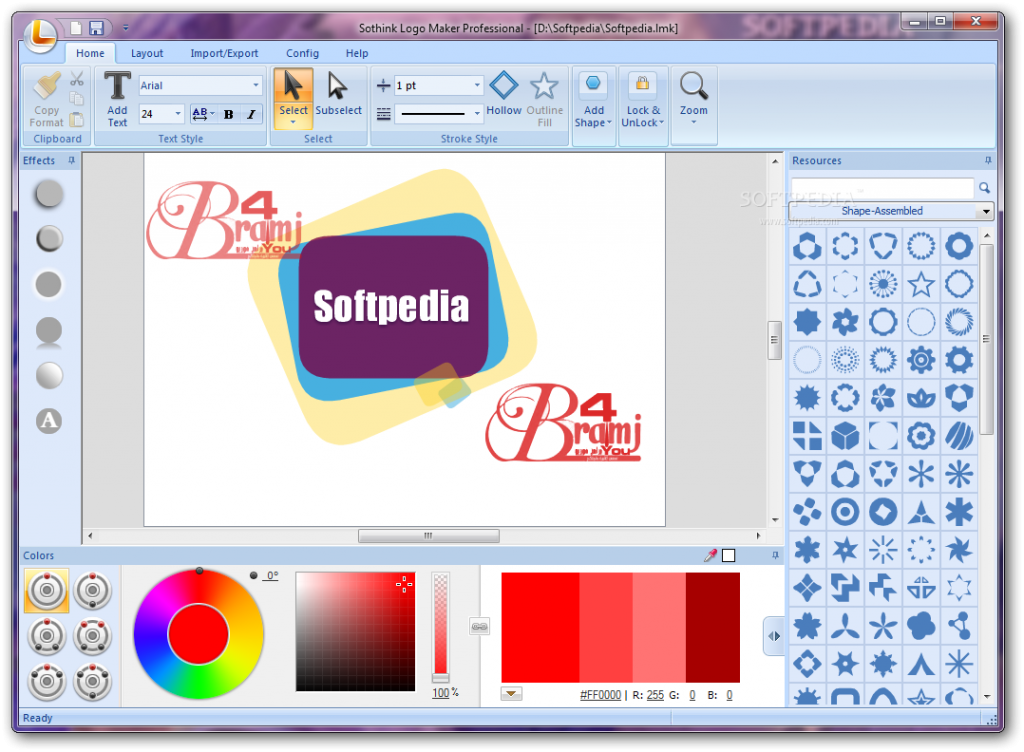Select the Add Text tool
Viewport: 1024px width, 752px height.
pyautogui.click(x=117, y=97)
